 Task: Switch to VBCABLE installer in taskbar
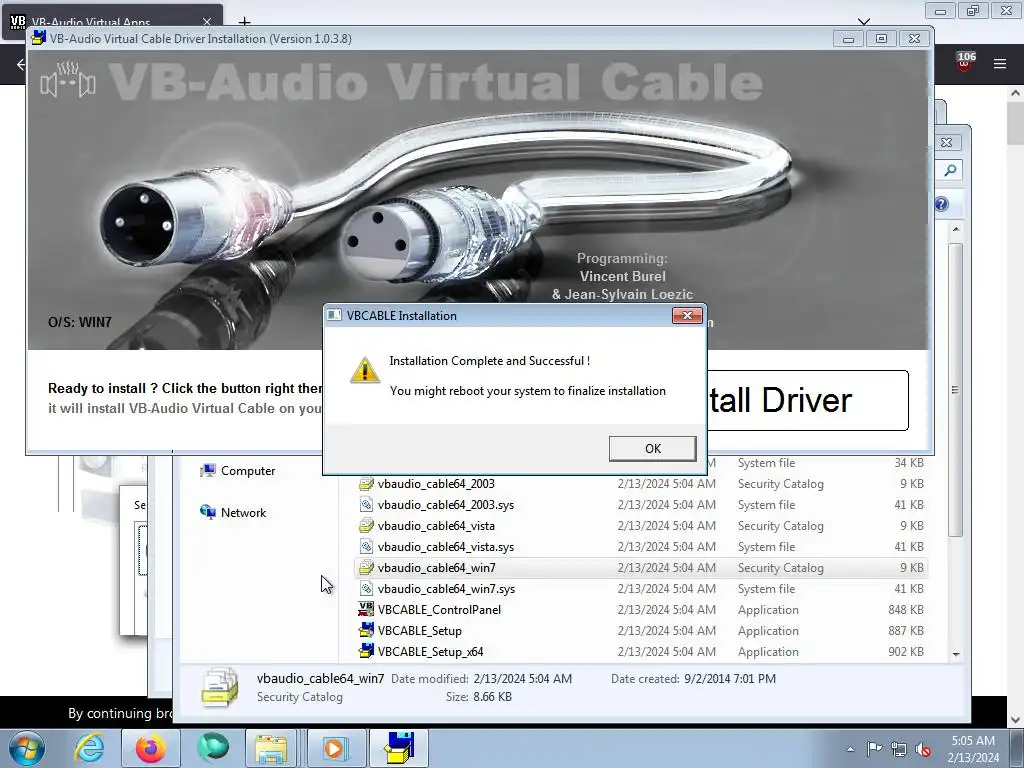pos(399,748)
